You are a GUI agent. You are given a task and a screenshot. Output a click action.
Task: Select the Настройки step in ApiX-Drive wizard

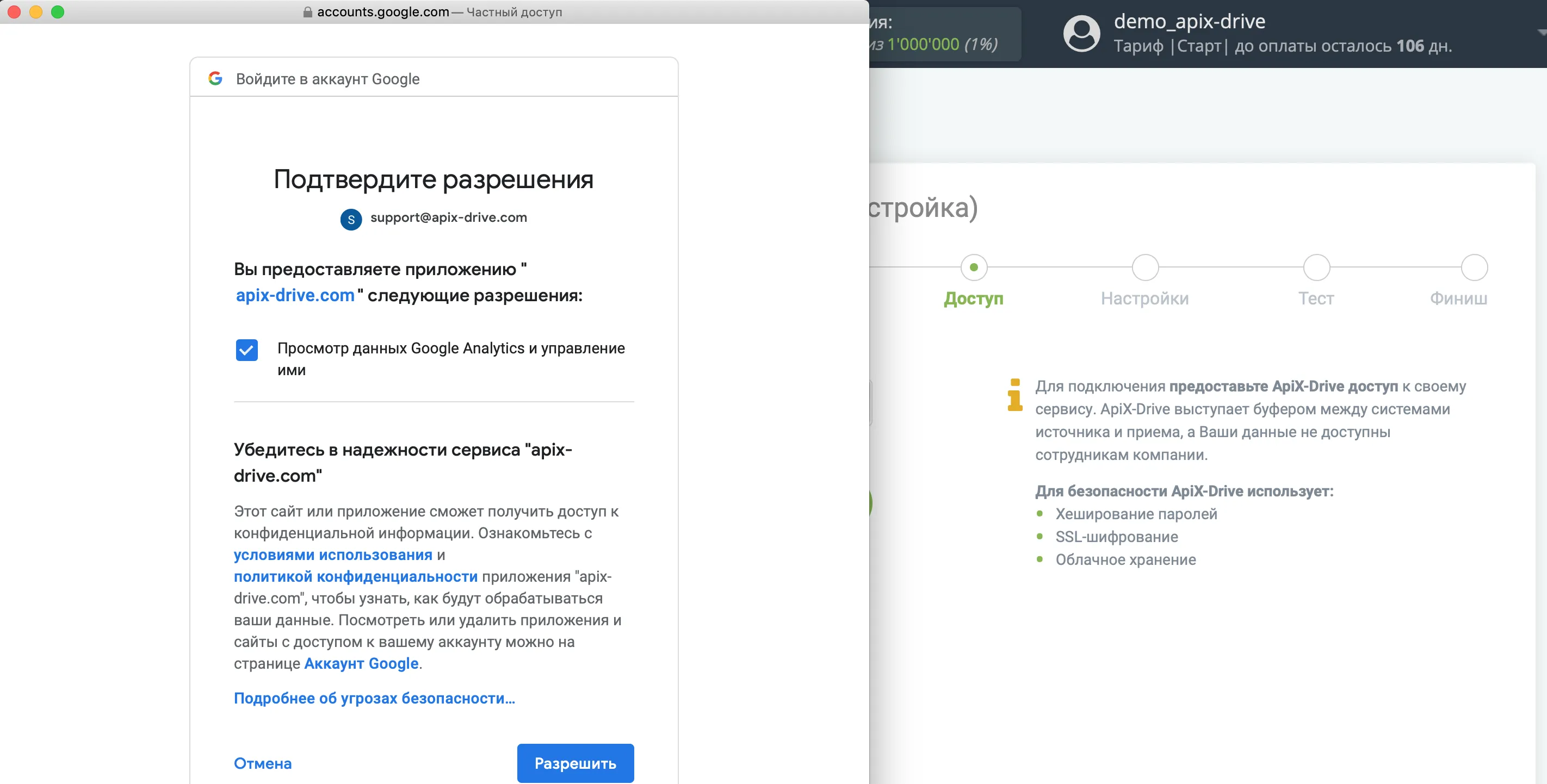[1144, 298]
